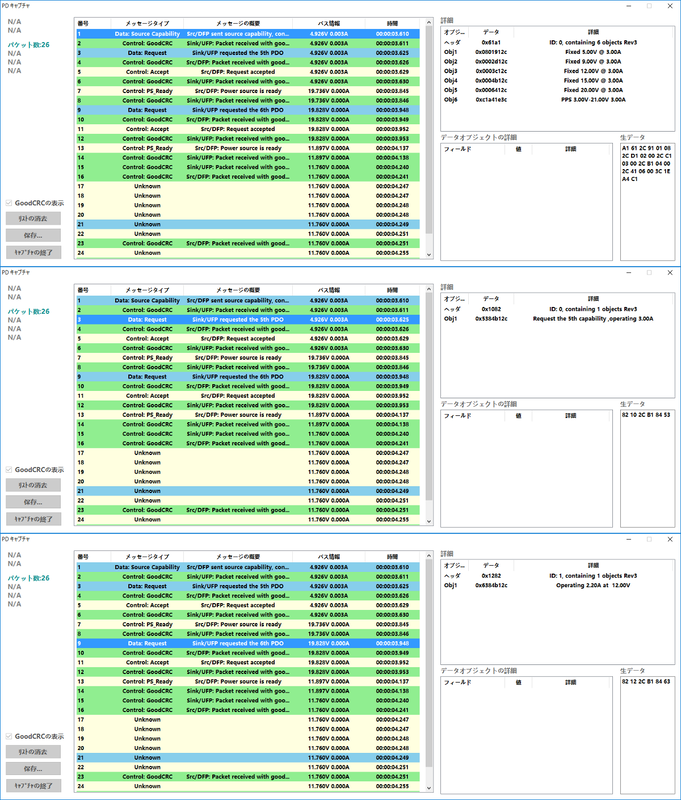
Task: Click フィールド column header in top window
Action: [x=473, y=149]
